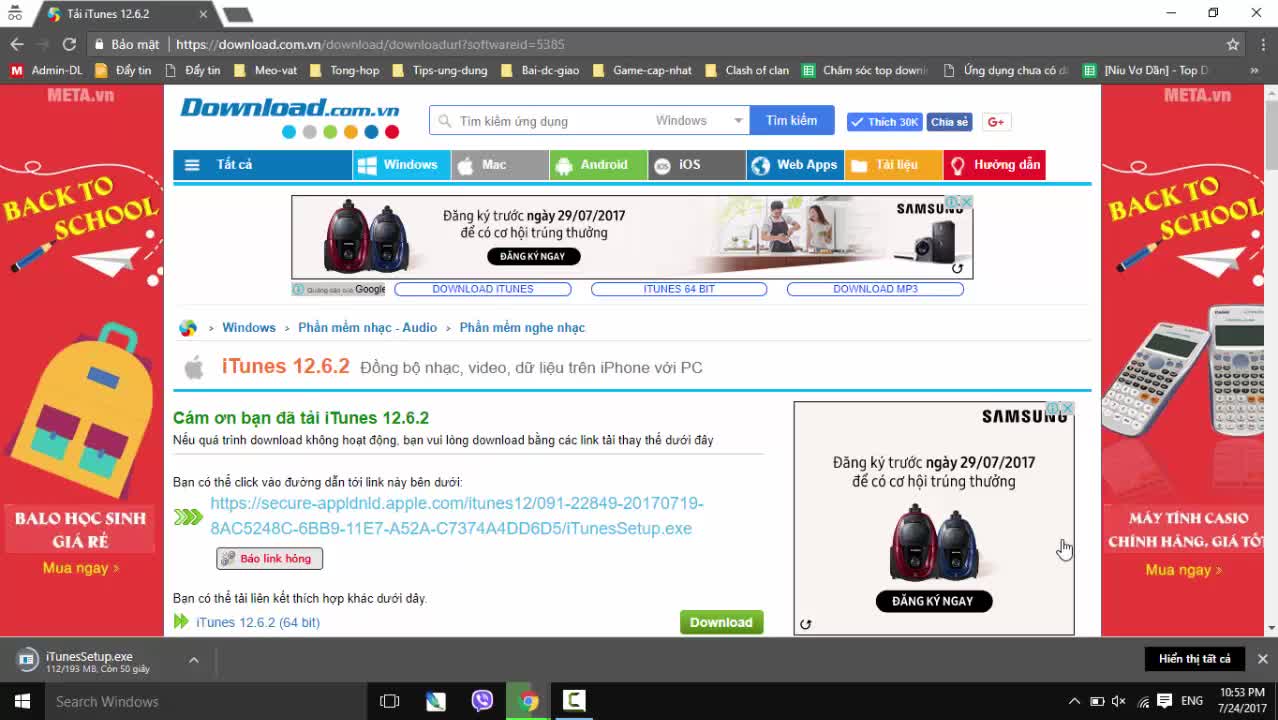This screenshot has width=1278, height=720.
Task: Open Phần mềm nhạc - Audio breadcrumb
Action: point(367,328)
